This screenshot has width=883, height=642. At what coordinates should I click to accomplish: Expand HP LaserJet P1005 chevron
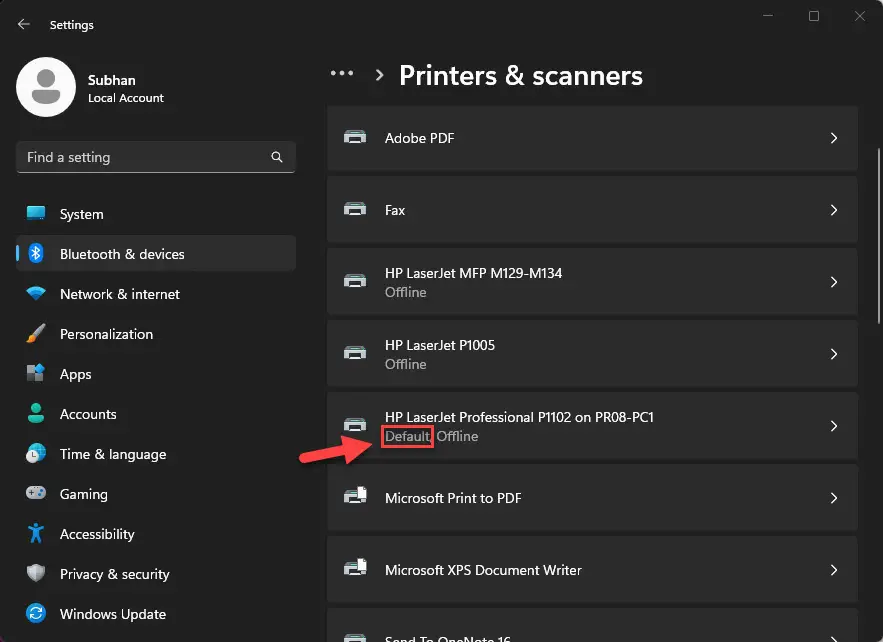pos(834,354)
